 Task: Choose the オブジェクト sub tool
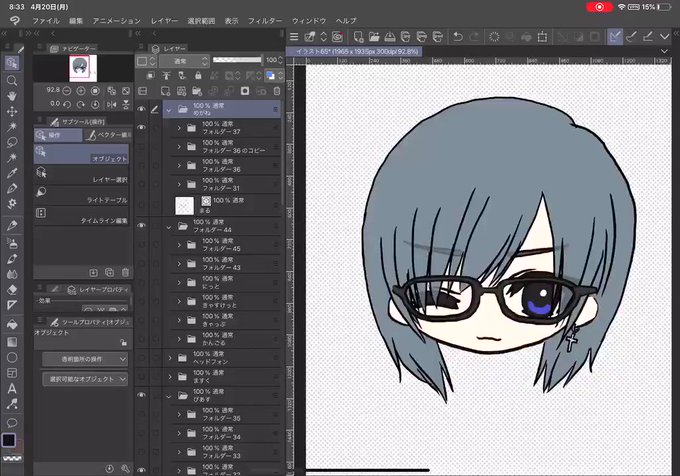tap(81, 154)
